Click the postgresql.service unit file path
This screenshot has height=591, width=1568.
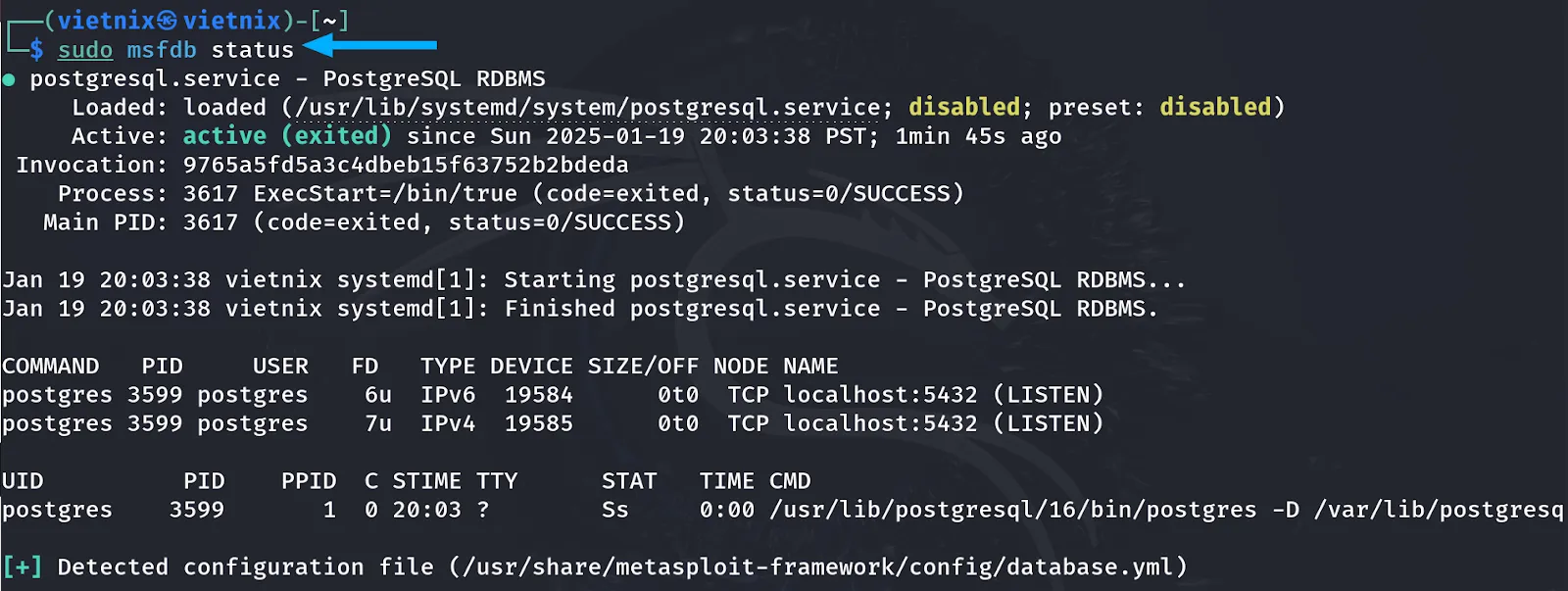point(588,107)
